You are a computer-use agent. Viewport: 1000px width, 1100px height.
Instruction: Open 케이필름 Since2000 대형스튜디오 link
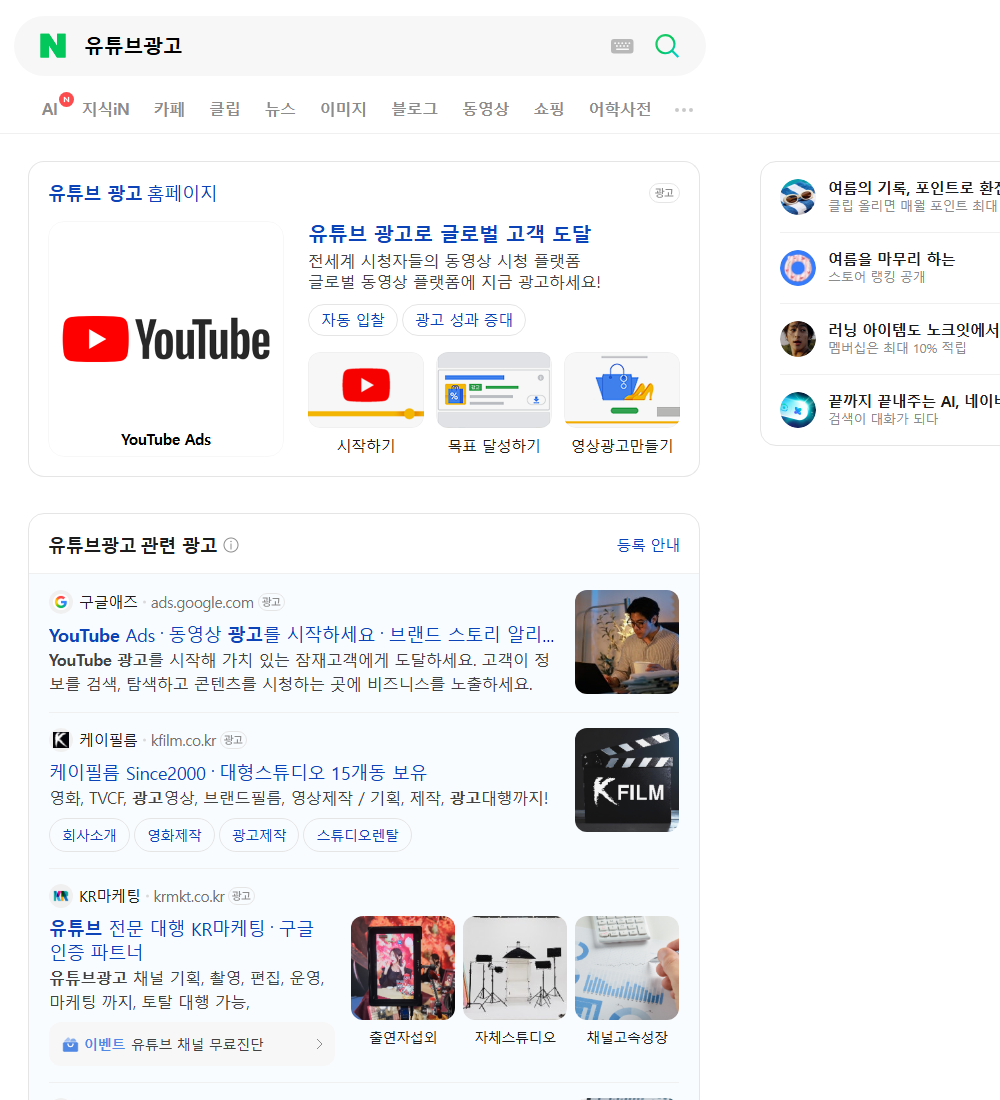coord(238,773)
